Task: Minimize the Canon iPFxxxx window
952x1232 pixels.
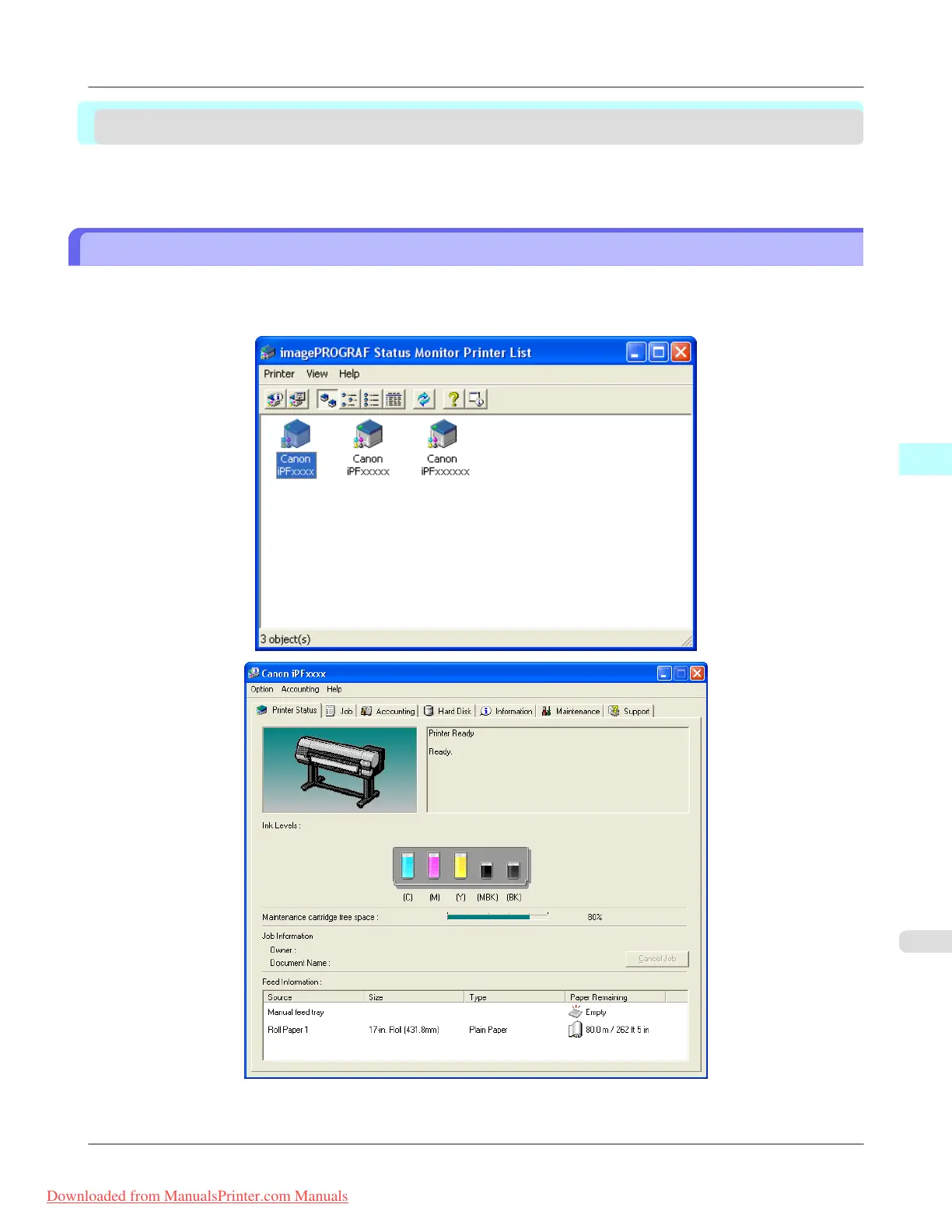Action: pyautogui.click(x=664, y=674)
